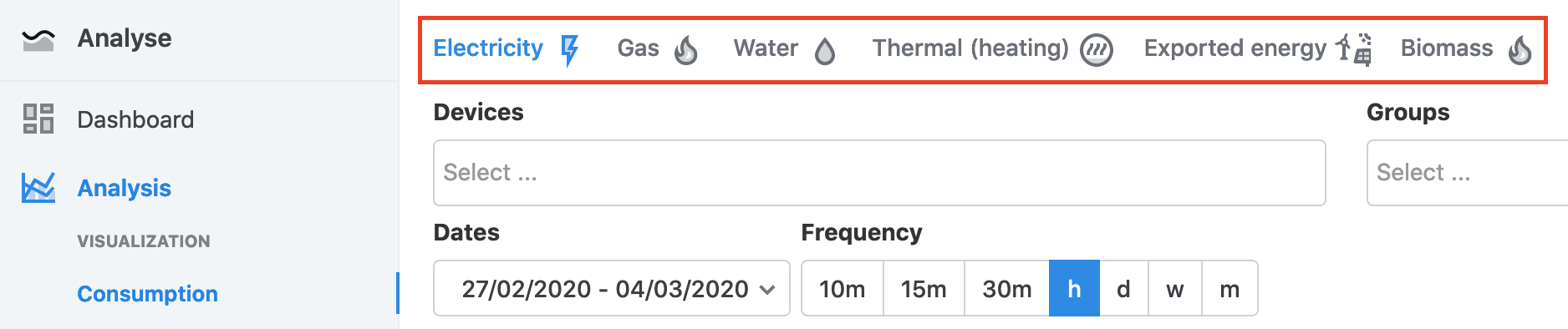This screenshot has height=329, width=1568.
Task: Switch frequency to daily (d)
Action: tap(1123, 289)
